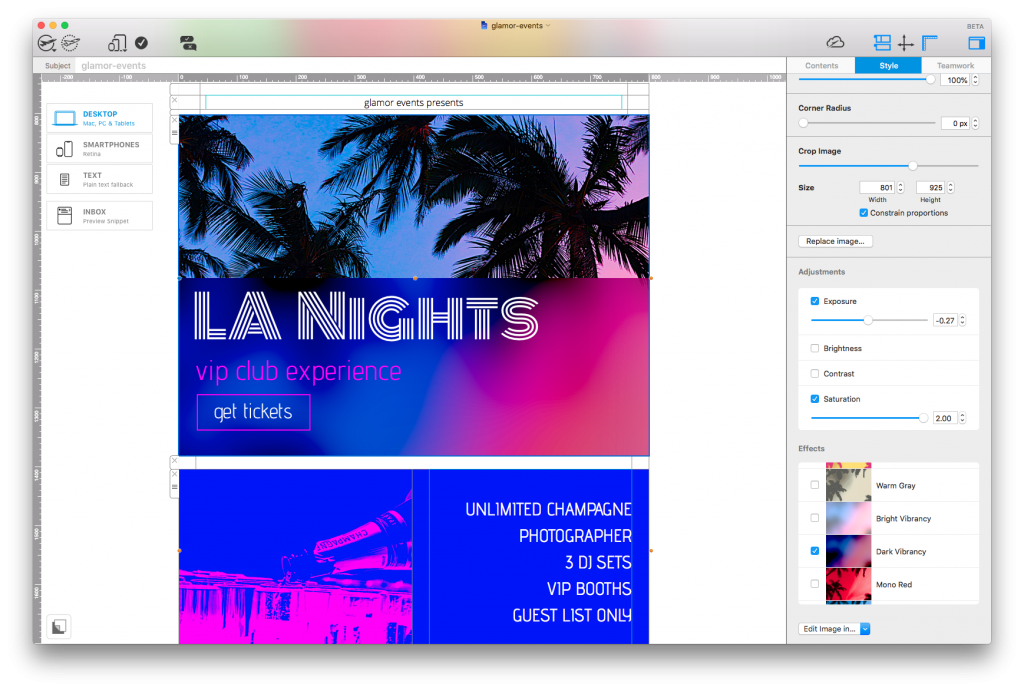Screen dimensions: 1024x691
Task: Click the Corner Radius slider
Action: pyautogui.click(x=867, y=123)
